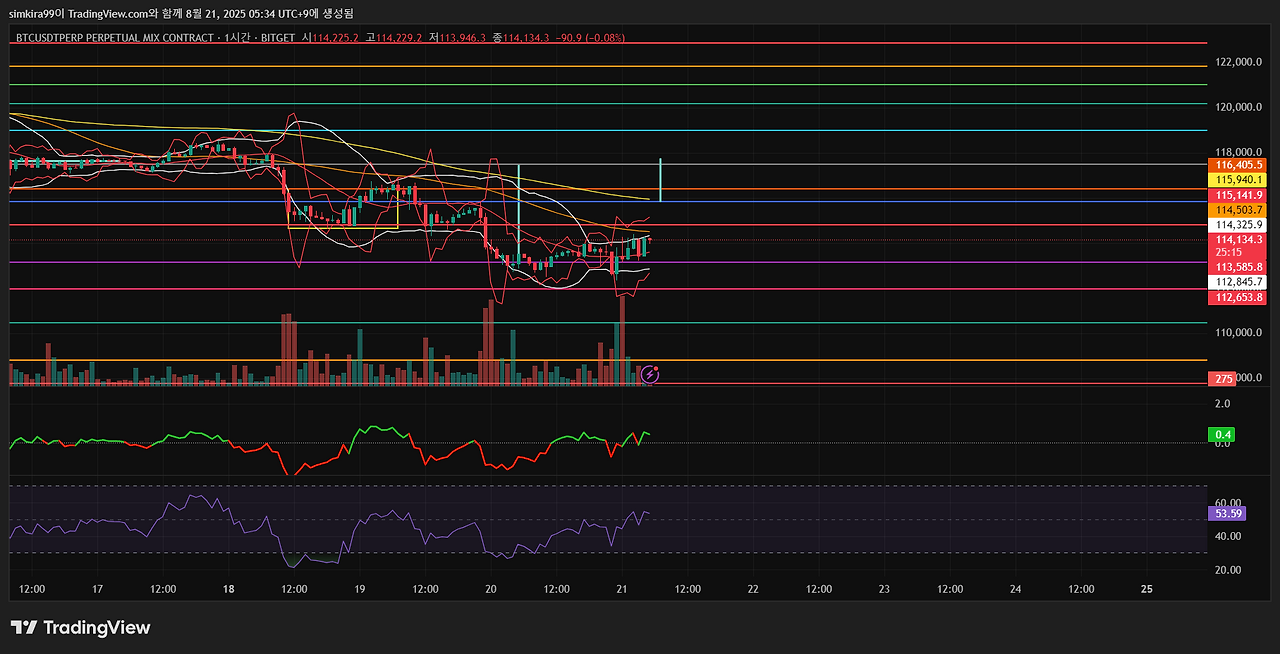Click the 60.00 RSI axis label
The height and width of the screenshot is (654, 1280).
1228,503
